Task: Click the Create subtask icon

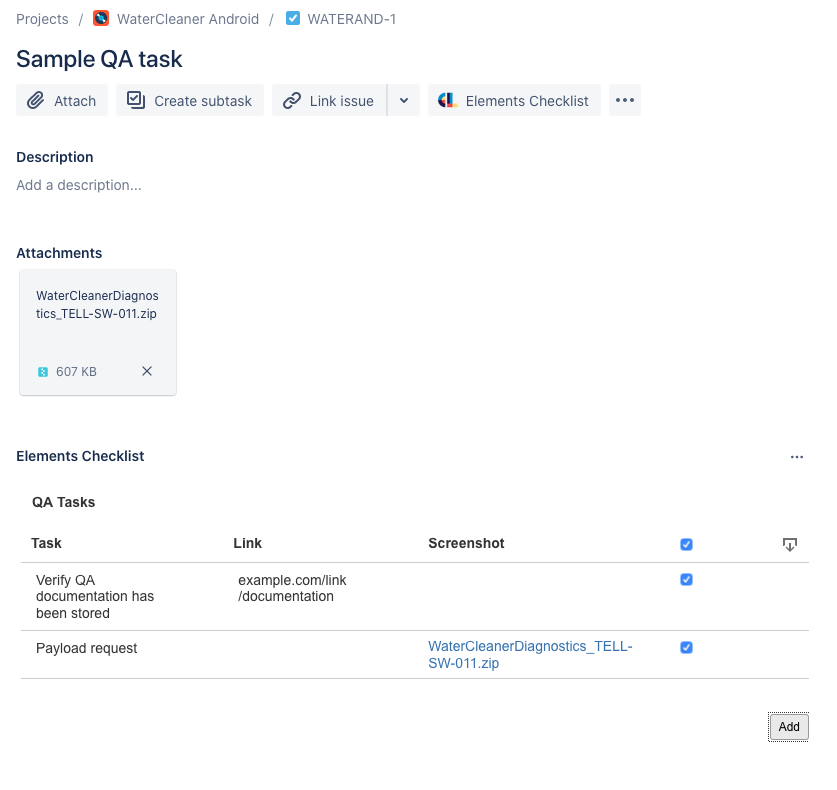Action: tap(134, 100)
